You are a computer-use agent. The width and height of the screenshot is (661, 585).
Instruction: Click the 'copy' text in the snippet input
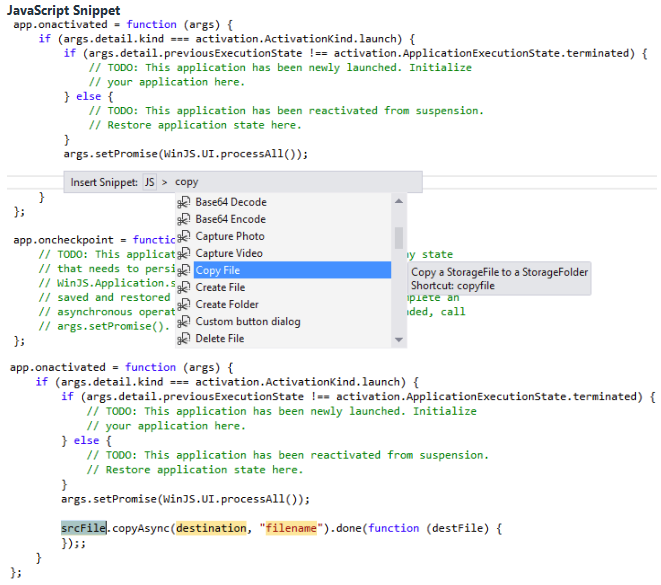coord(187,182)
